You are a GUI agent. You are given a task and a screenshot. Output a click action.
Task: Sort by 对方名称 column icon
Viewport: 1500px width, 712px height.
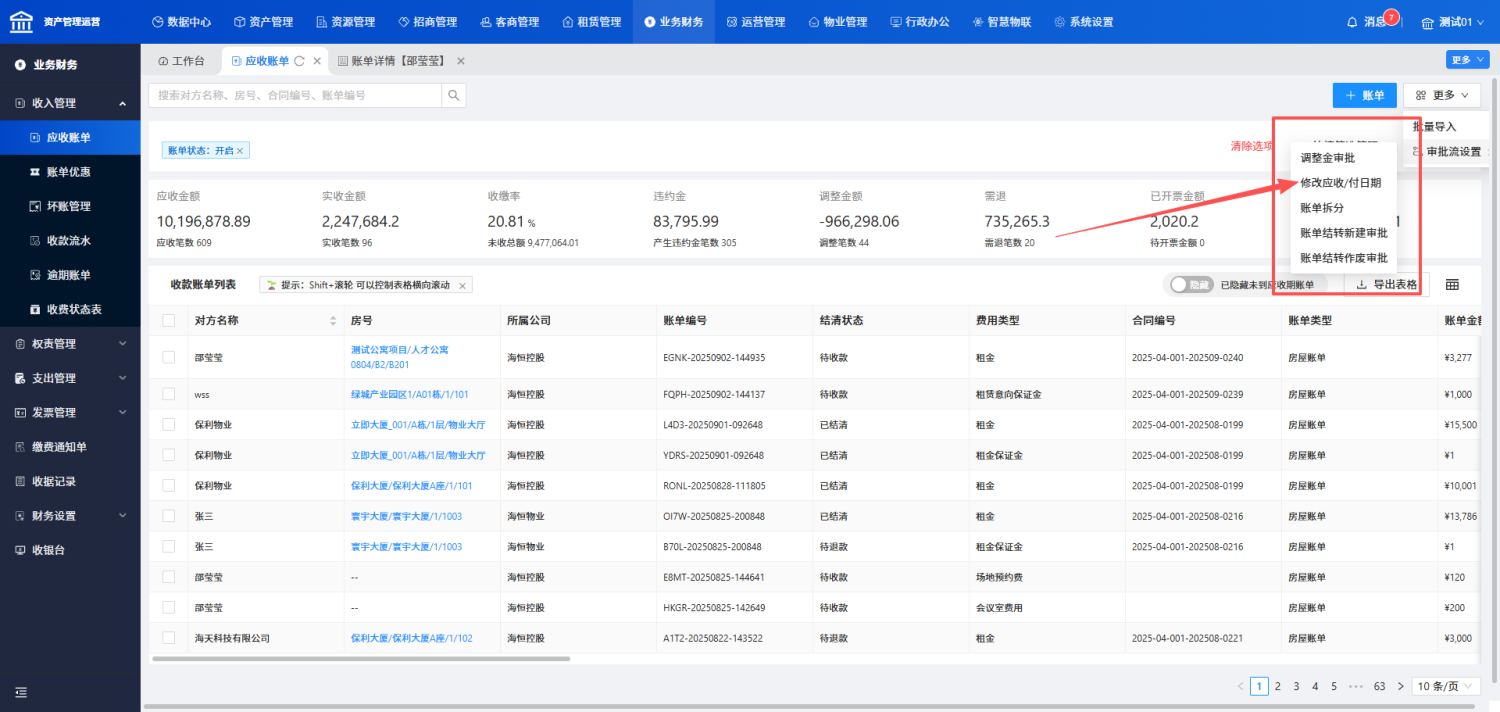pos(333,321)
